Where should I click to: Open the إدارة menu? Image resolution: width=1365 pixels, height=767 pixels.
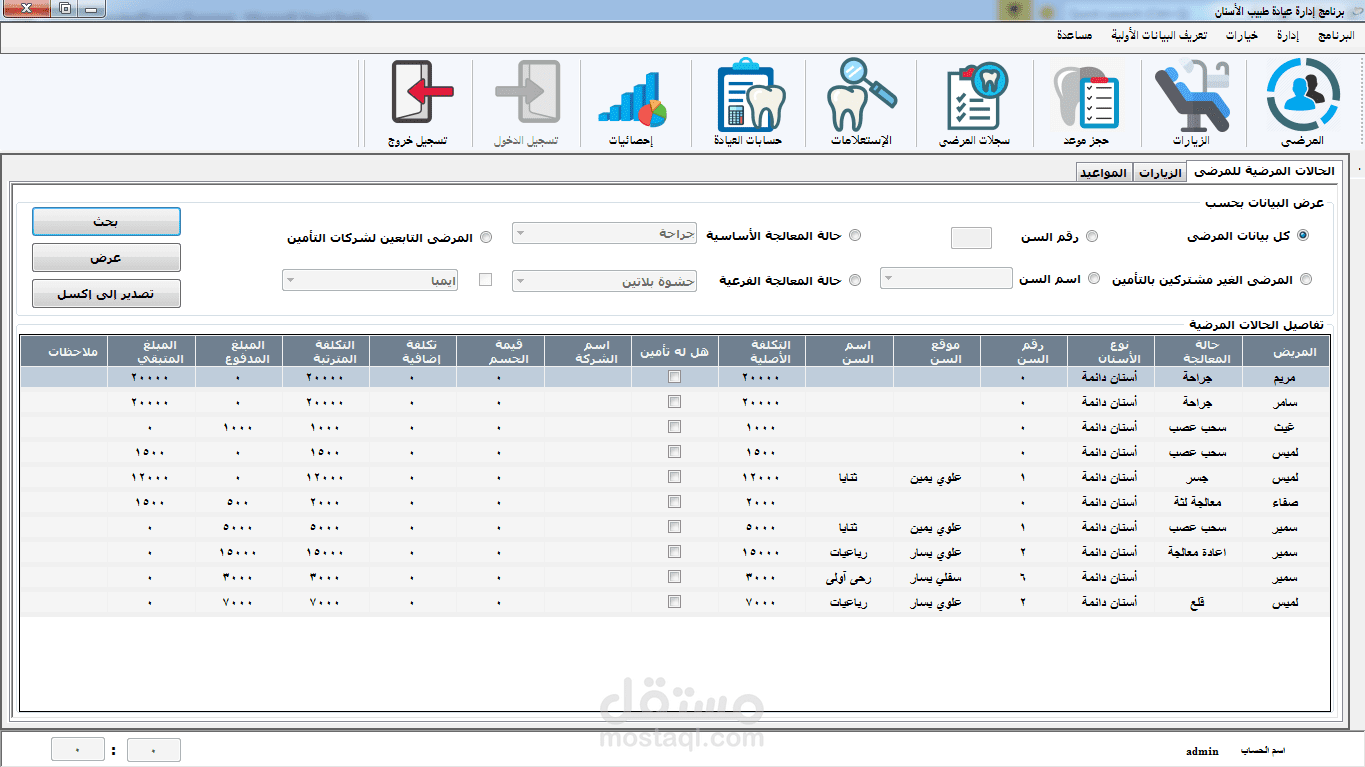coord(1288,35)
